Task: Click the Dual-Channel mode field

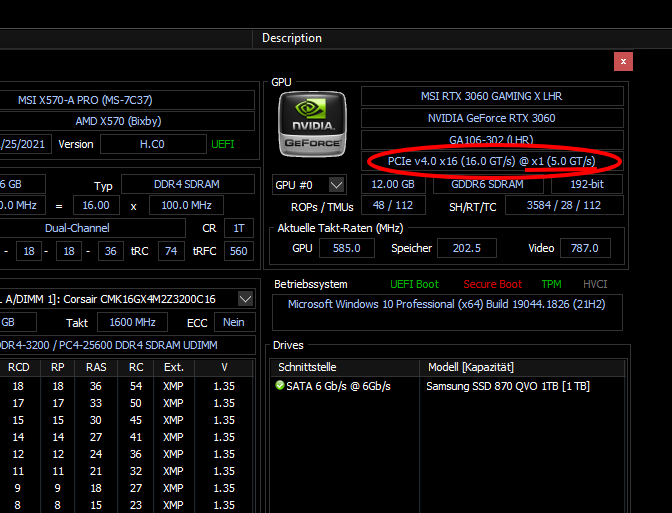Action: pos(92,228)
